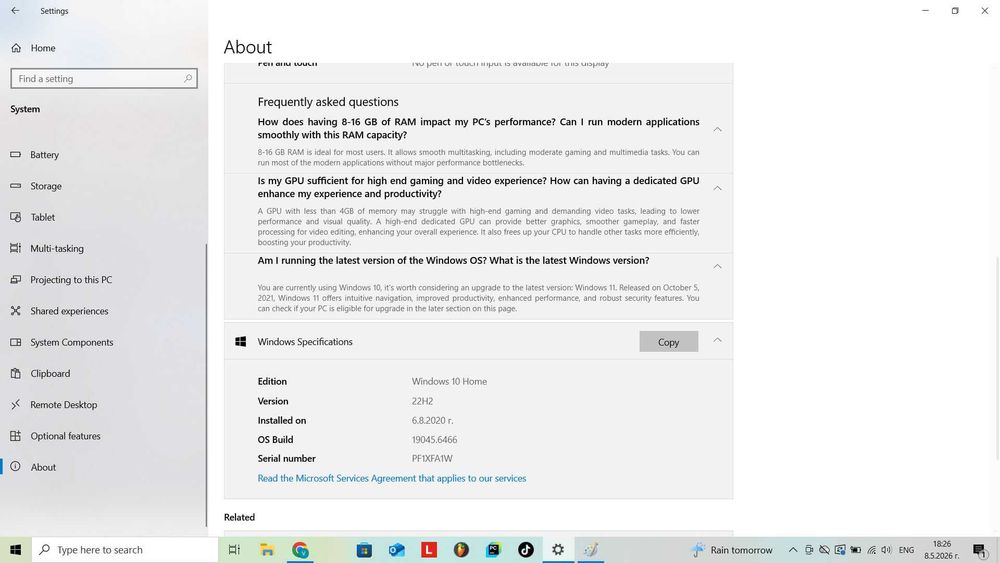The image size is (1000, 563).
Task: Open Outlook from the taskbar
Action: pyautogui.click(x=397, y=550)
